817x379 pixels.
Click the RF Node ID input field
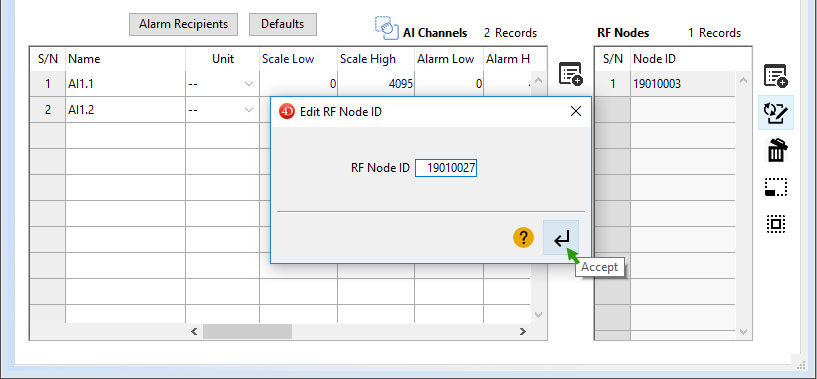(446, 168)
